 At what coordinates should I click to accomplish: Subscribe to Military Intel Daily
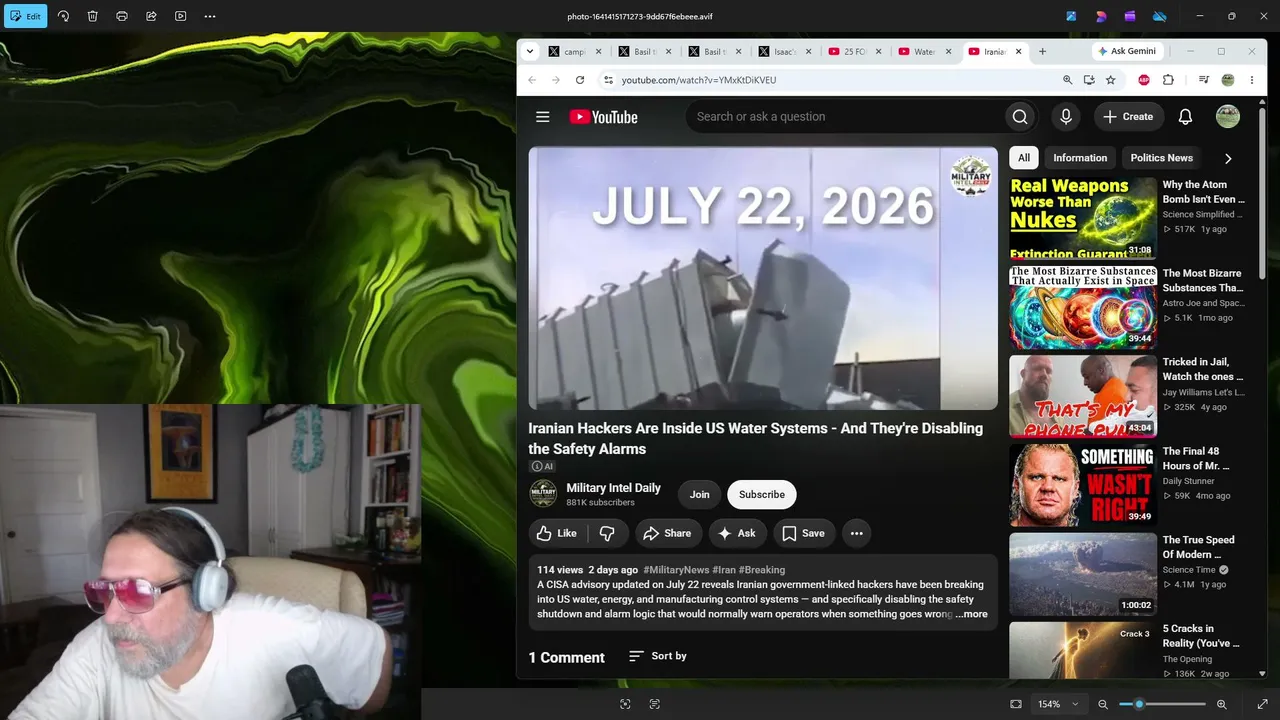click(762, 494)
